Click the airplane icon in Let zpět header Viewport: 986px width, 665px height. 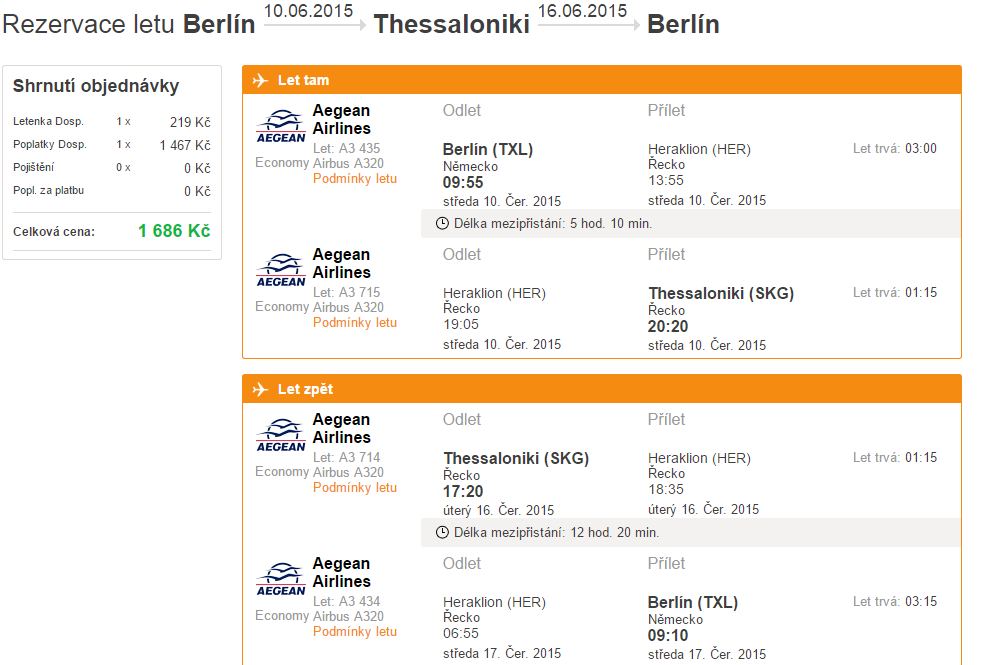click(x=260, y=390)
